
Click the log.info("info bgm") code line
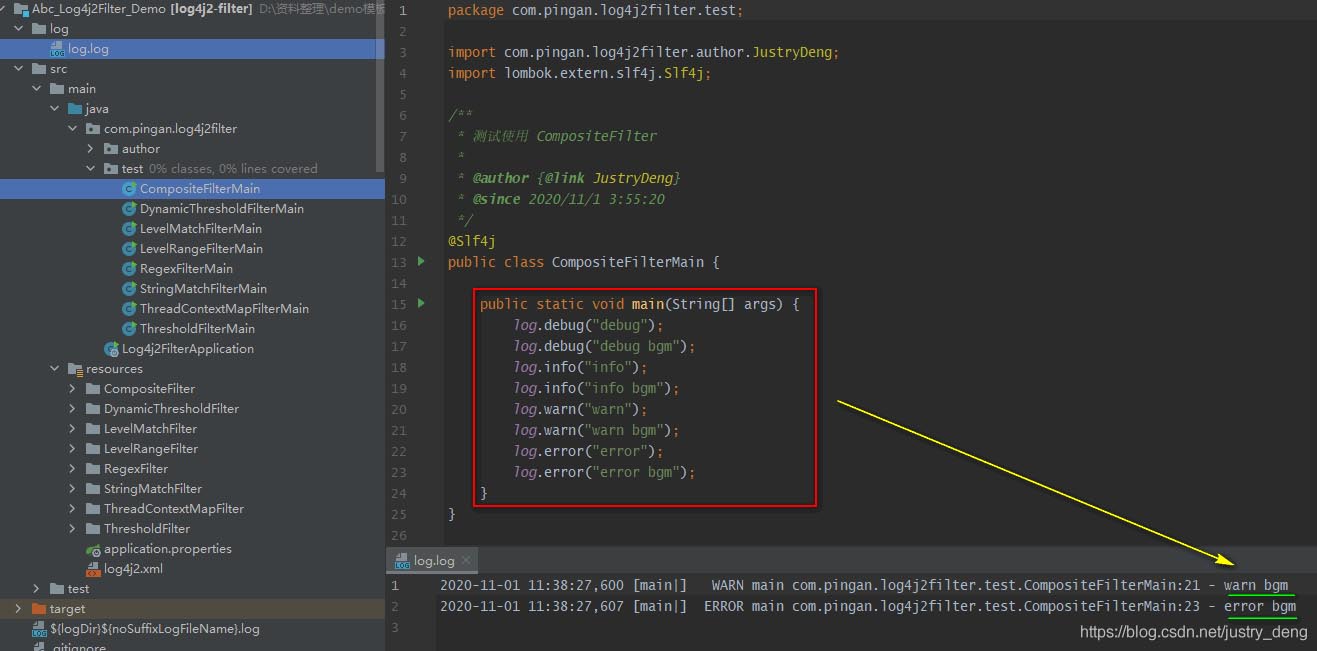pos(597,388)
